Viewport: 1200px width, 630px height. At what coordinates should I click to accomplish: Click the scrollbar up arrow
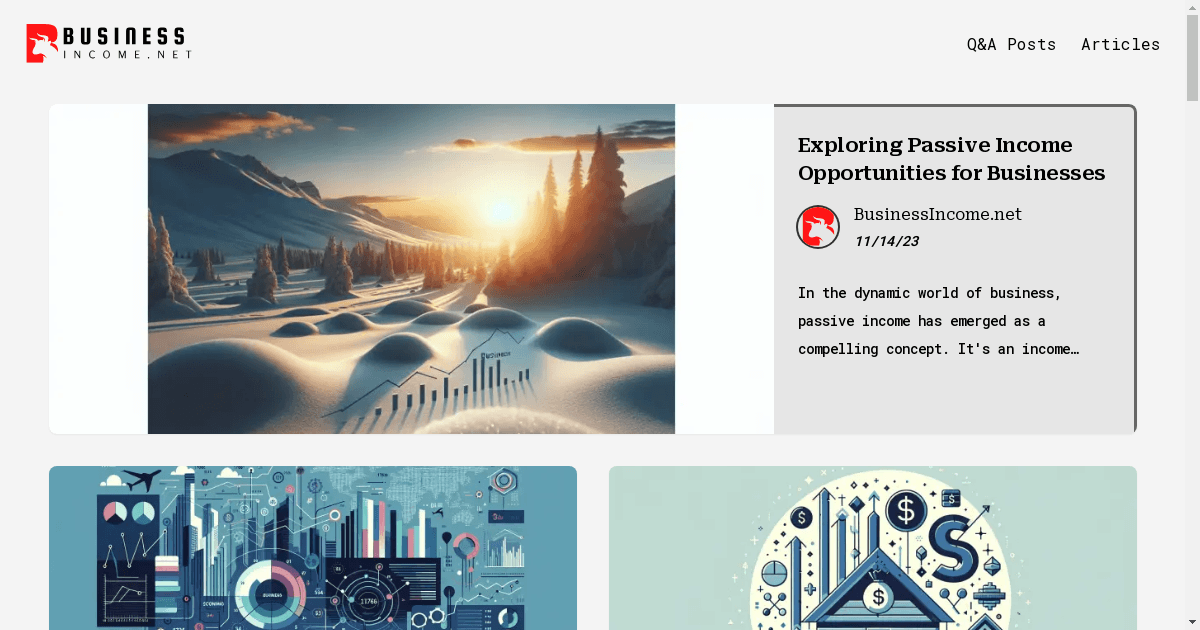1192,8
